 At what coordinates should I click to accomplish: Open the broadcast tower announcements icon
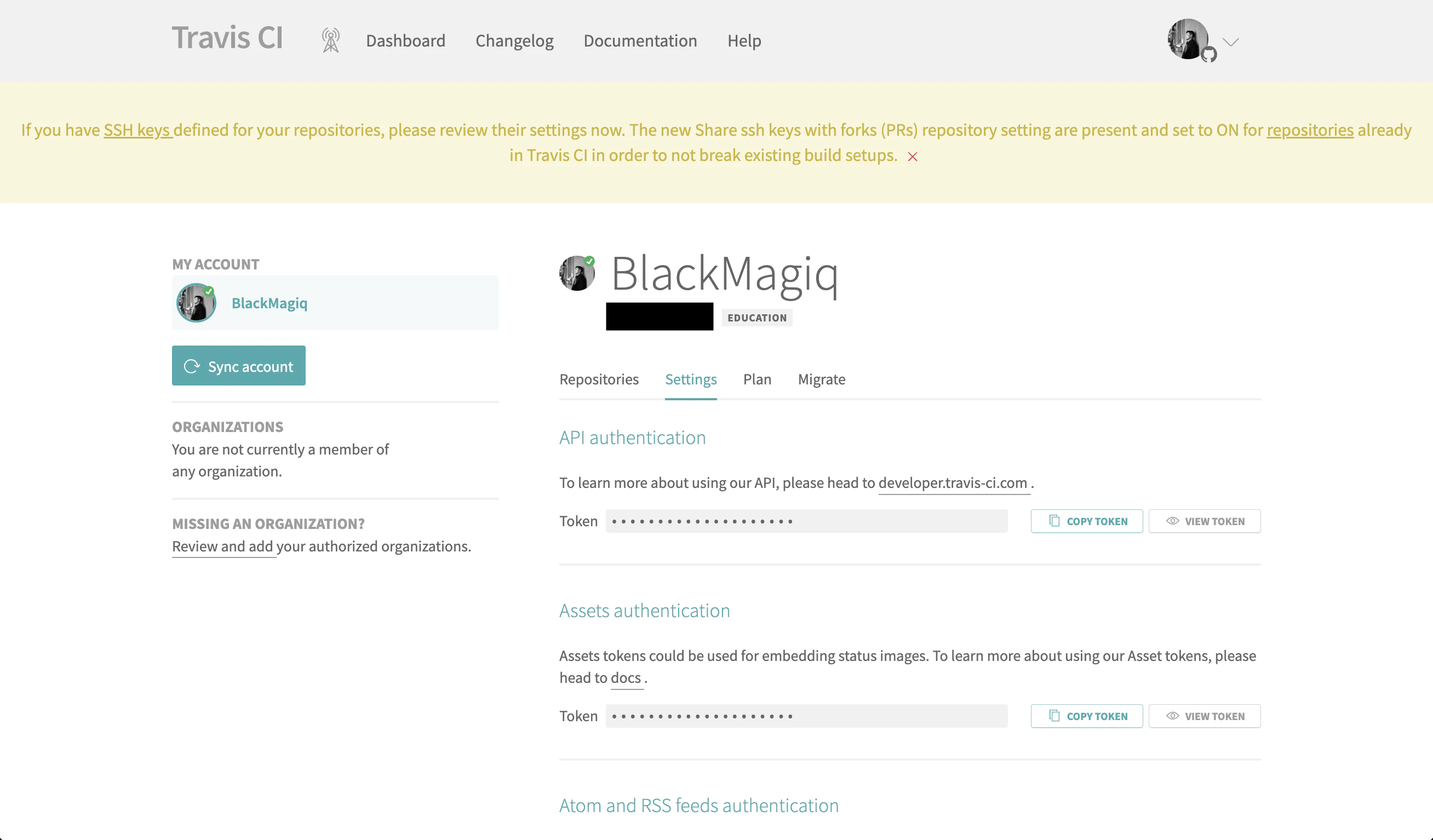330,41
